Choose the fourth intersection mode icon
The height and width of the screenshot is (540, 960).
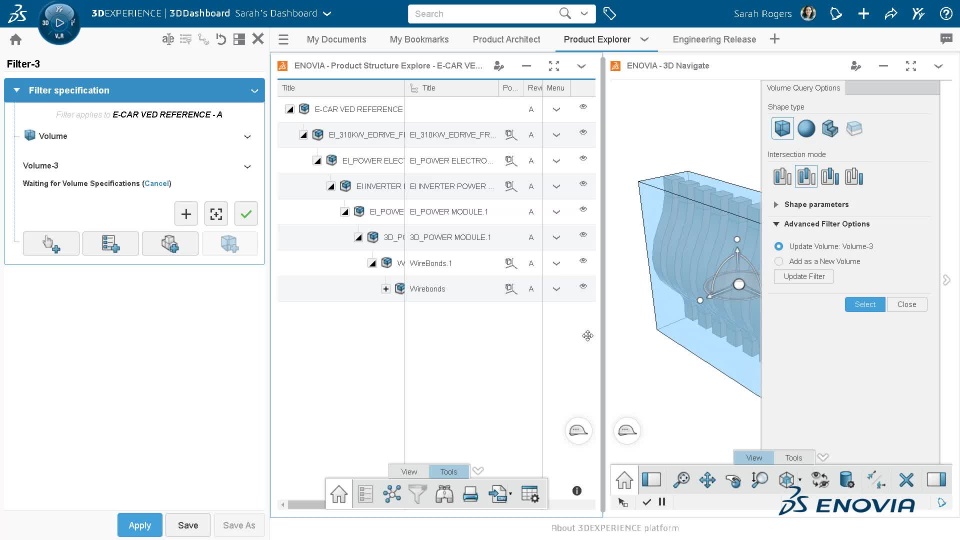click(x=854, y=176)
